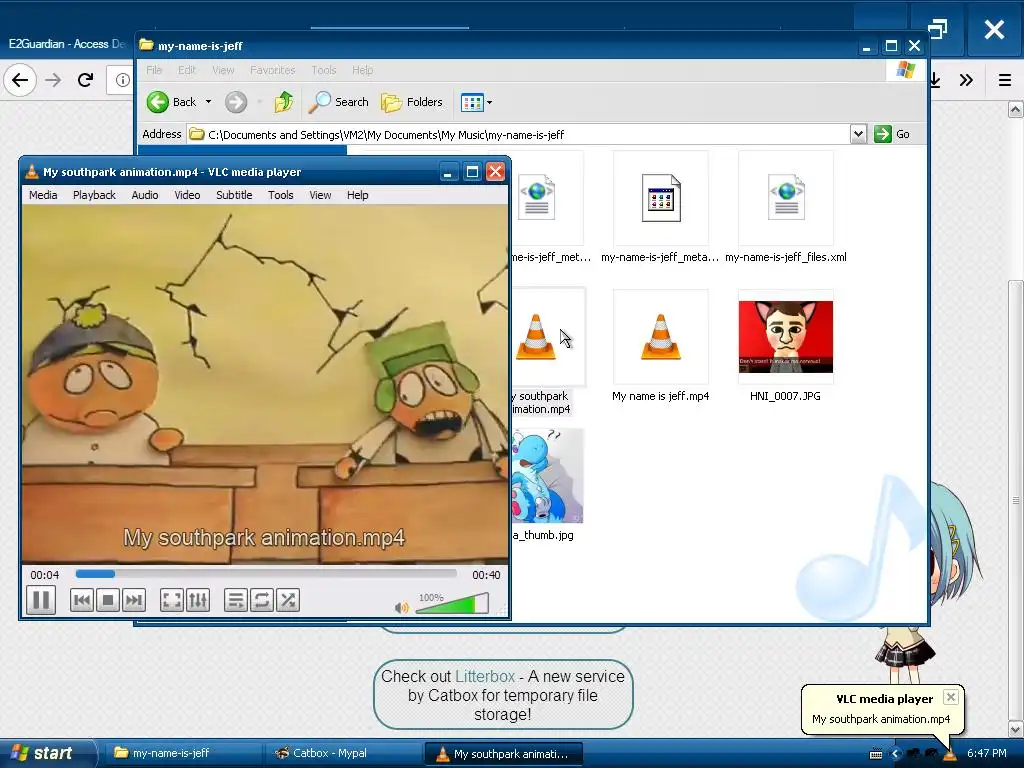This screenshot has height=768, width=1024.
Task: Follow the Litterbox link
Action: [x=485, y=677]
